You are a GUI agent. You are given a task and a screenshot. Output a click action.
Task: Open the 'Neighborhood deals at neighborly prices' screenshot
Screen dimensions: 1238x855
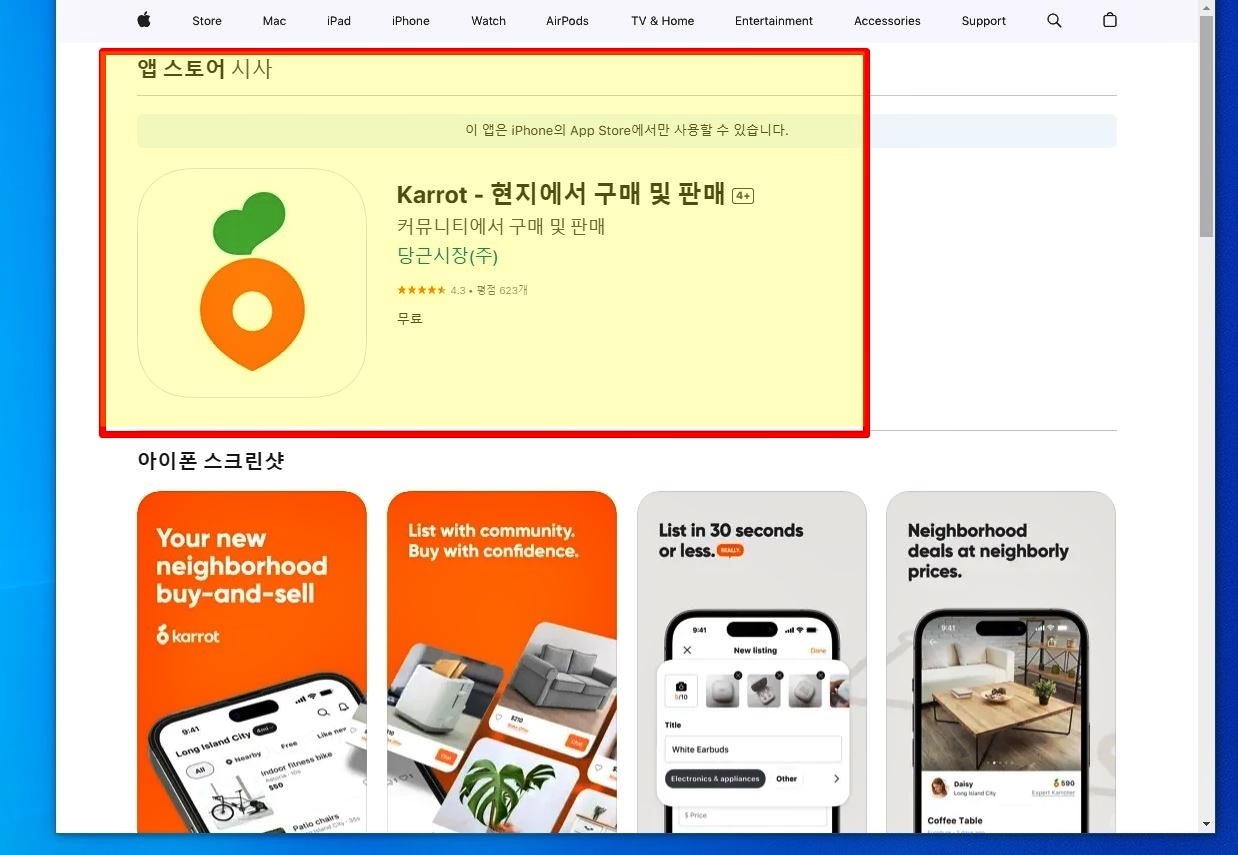pyautogui.click(x=1001, y=661)
